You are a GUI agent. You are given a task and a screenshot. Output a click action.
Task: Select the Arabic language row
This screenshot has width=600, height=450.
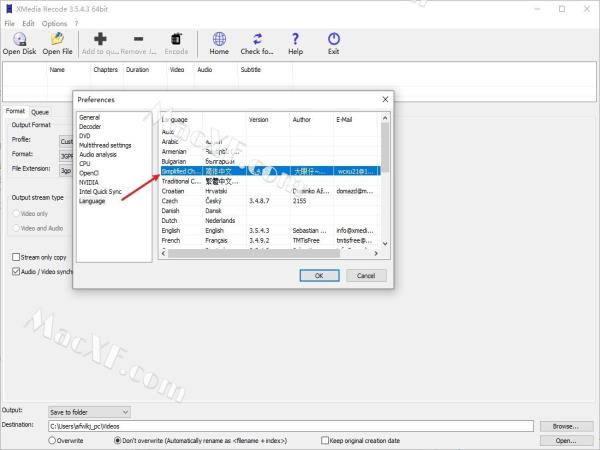pyautogui.click(x=270, y=142)
